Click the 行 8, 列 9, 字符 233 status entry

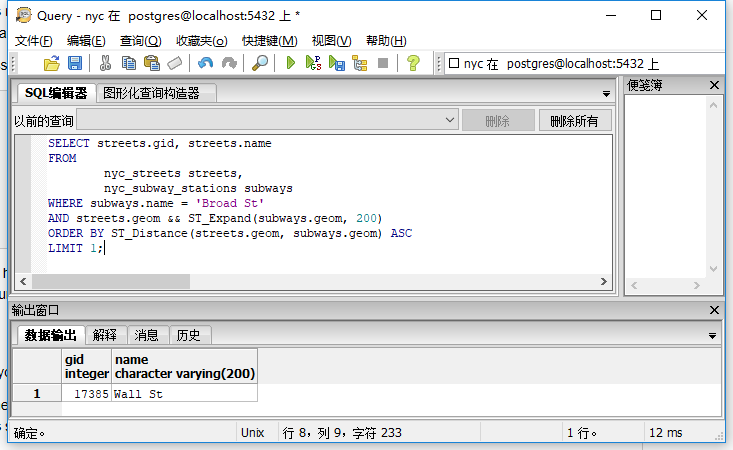(x=342, y=433)
